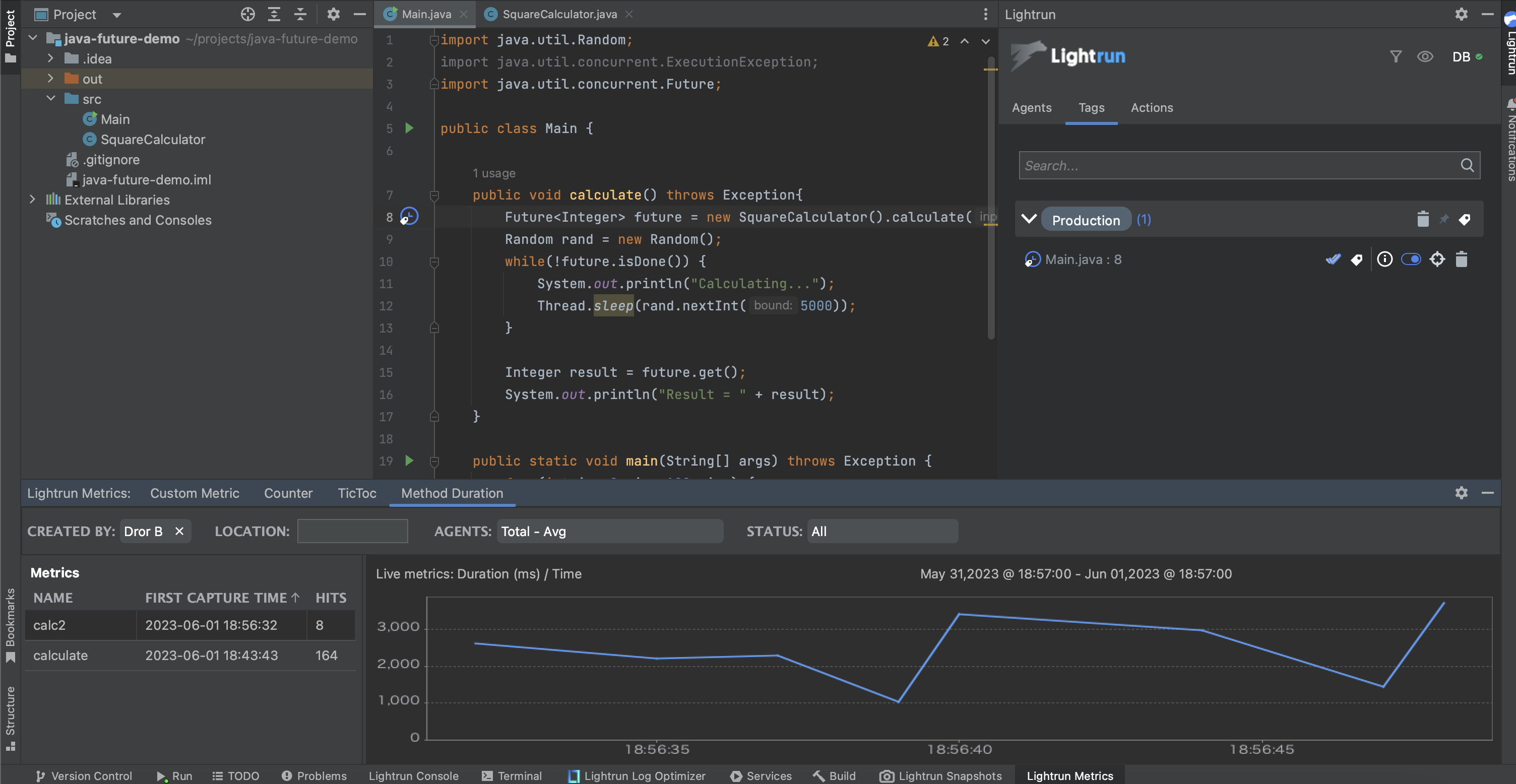Open the editor tabs more-options menu
Screen dimensions: 1516x784
pos(986,14)
